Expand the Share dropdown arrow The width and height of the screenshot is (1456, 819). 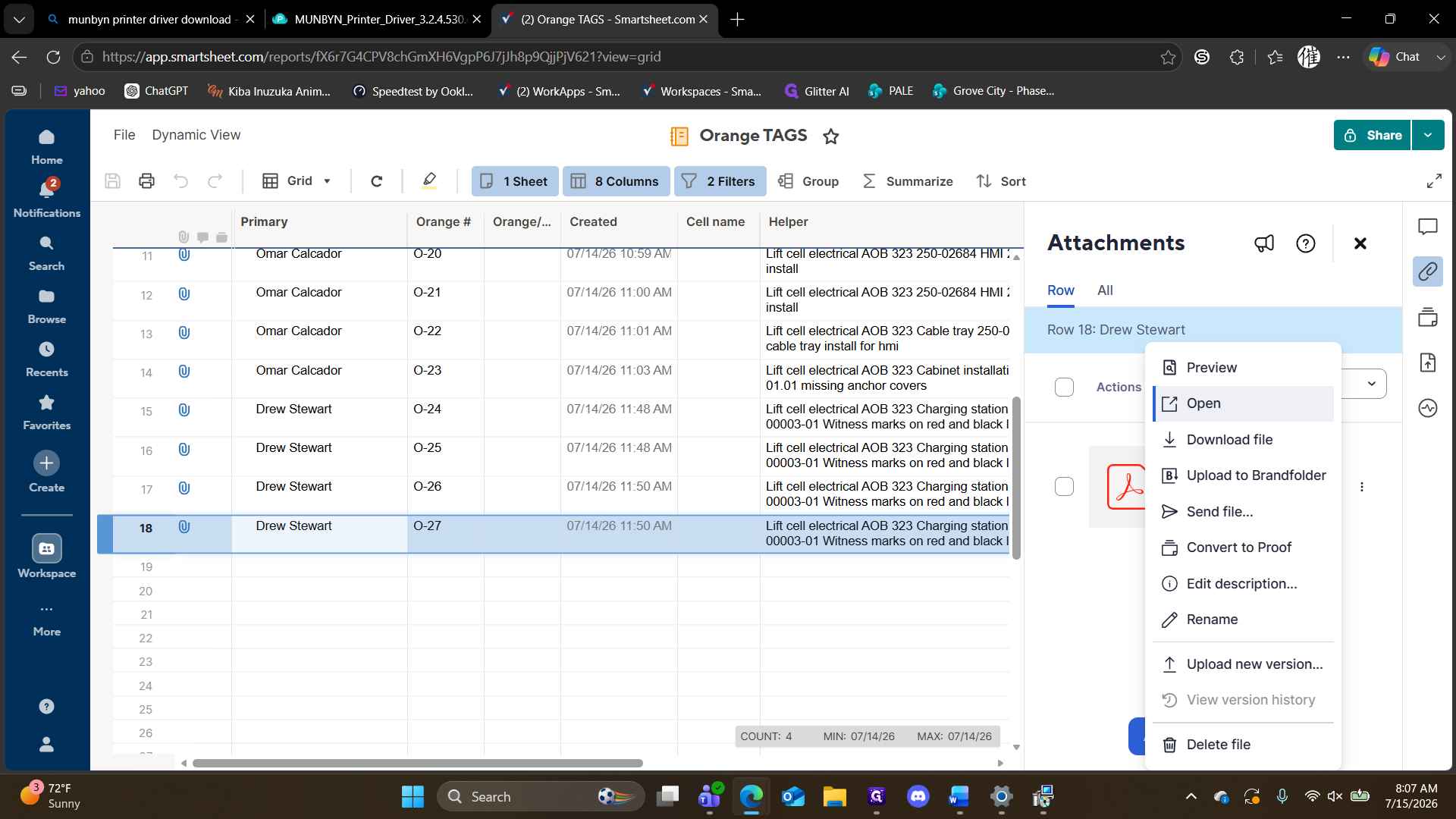[x=1428, y=136]
